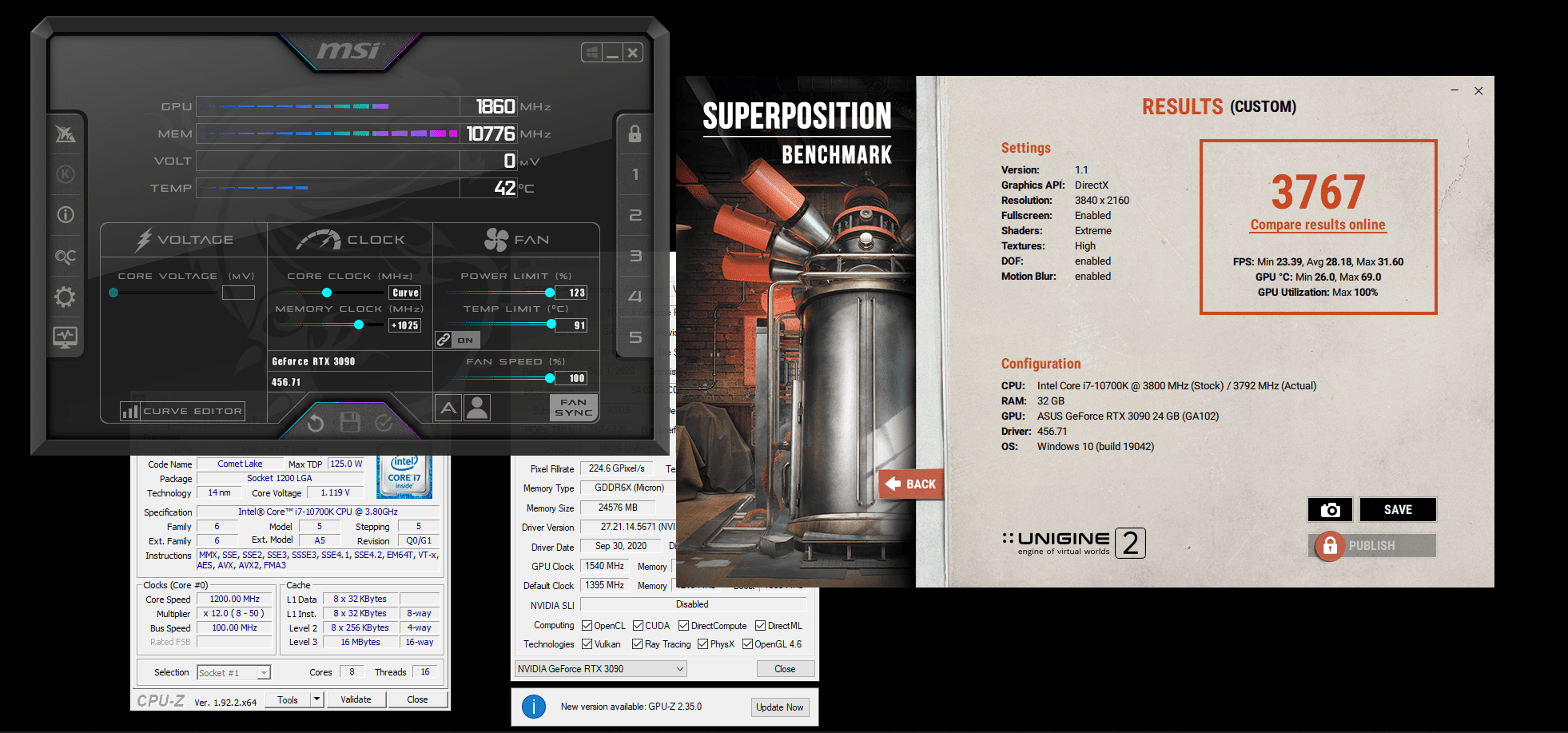This screenshot has height=733, width=1568.
Task: Toggle the OpenGL 4.6 checkbox in GPU-Z
Action: click(x=747, y=644)
